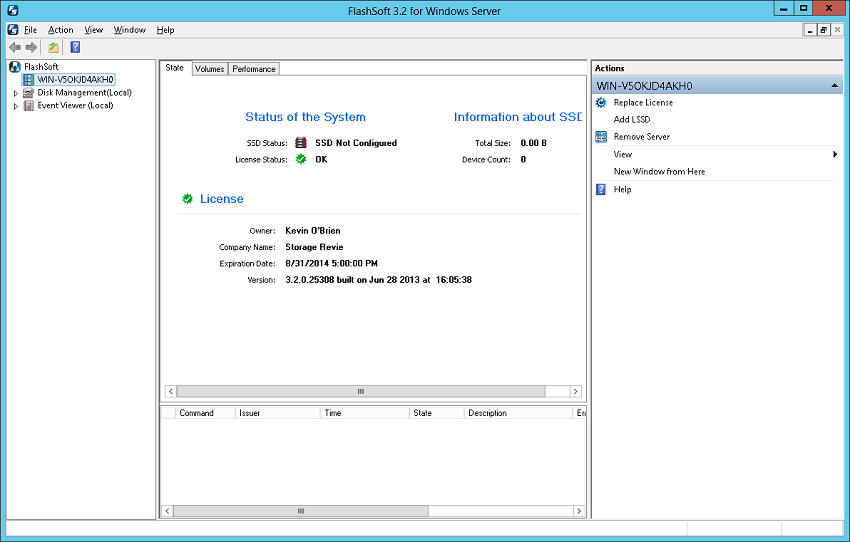Screen dimensions: 850x542
Task: Click the blue Help toolbar icon
Action: click(75, 47)
